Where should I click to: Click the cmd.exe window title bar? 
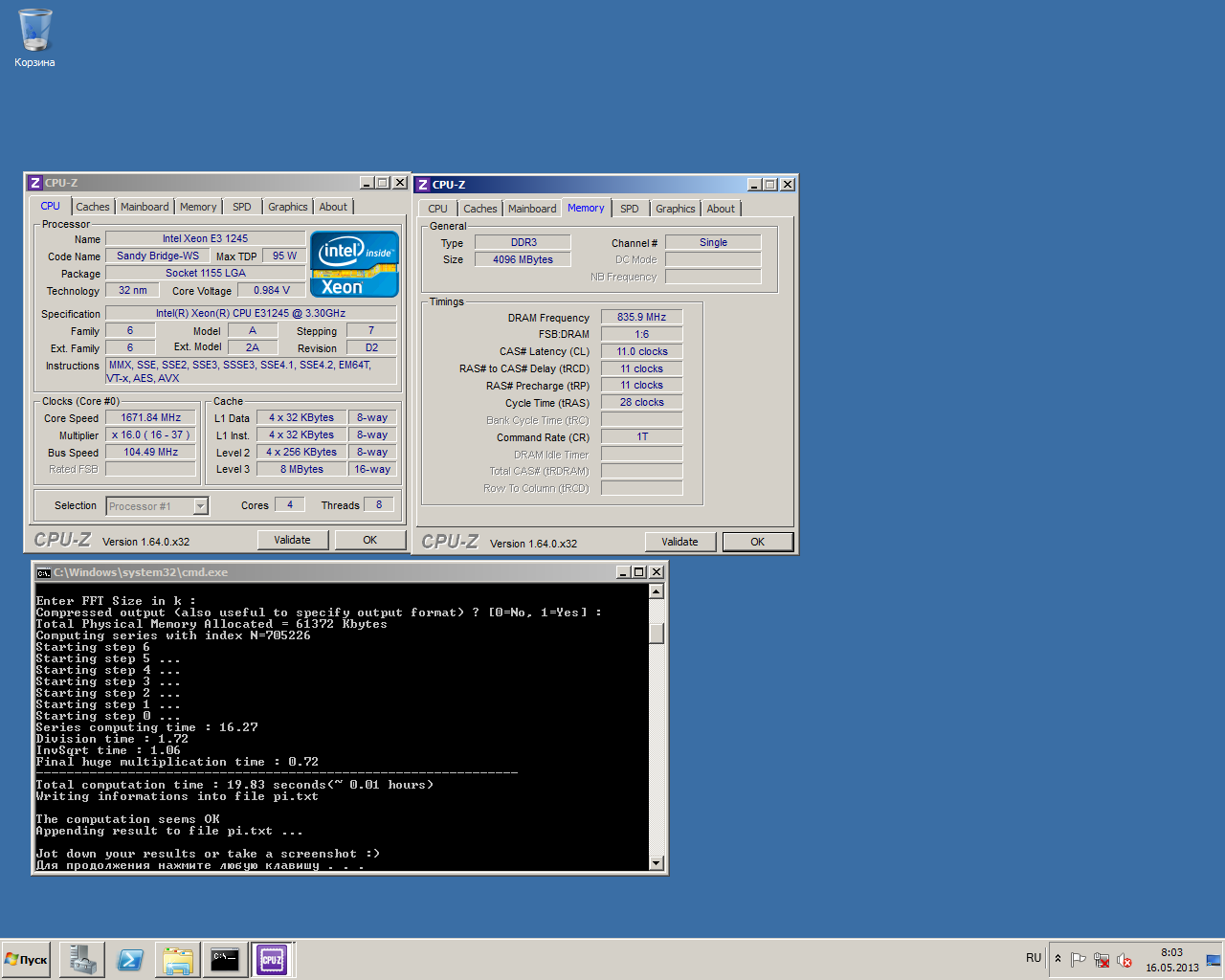pos(349,572)
